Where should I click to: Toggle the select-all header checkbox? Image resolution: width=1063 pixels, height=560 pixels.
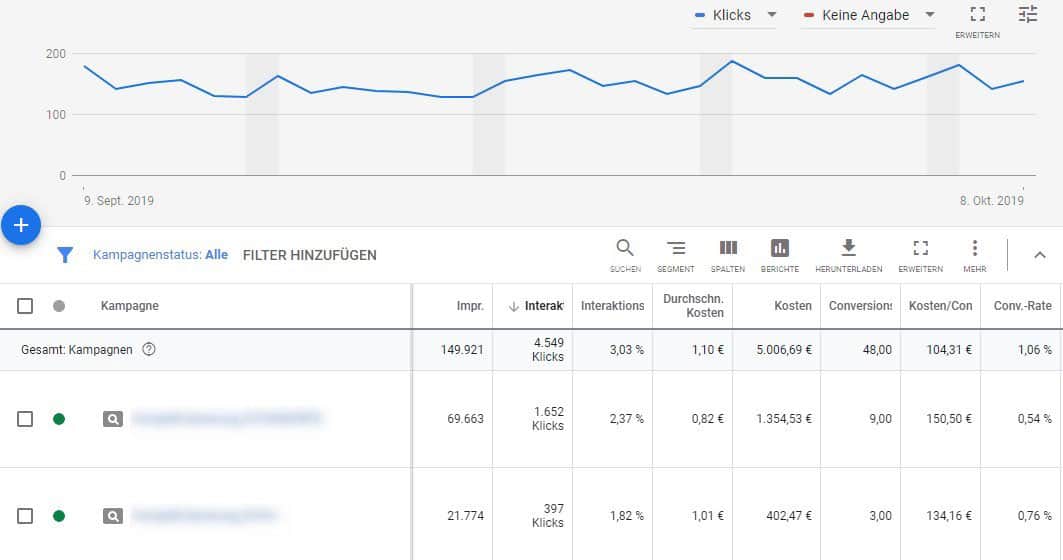(25, 306)
